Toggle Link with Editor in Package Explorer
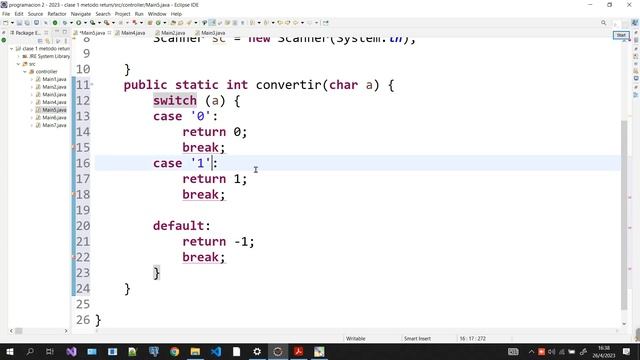The image size is (640, 360). 48,41
